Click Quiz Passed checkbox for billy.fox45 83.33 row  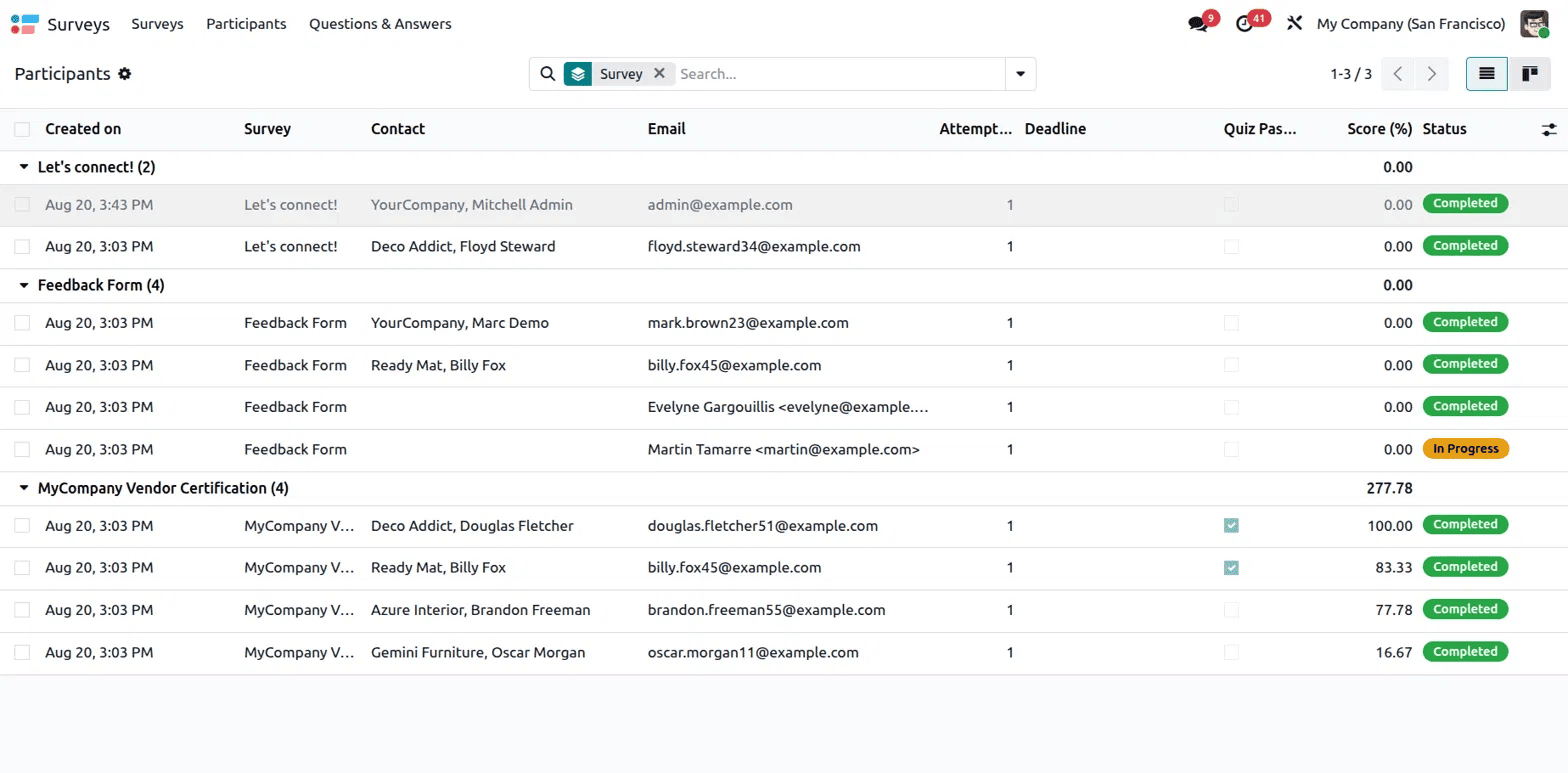(1231, 568)
